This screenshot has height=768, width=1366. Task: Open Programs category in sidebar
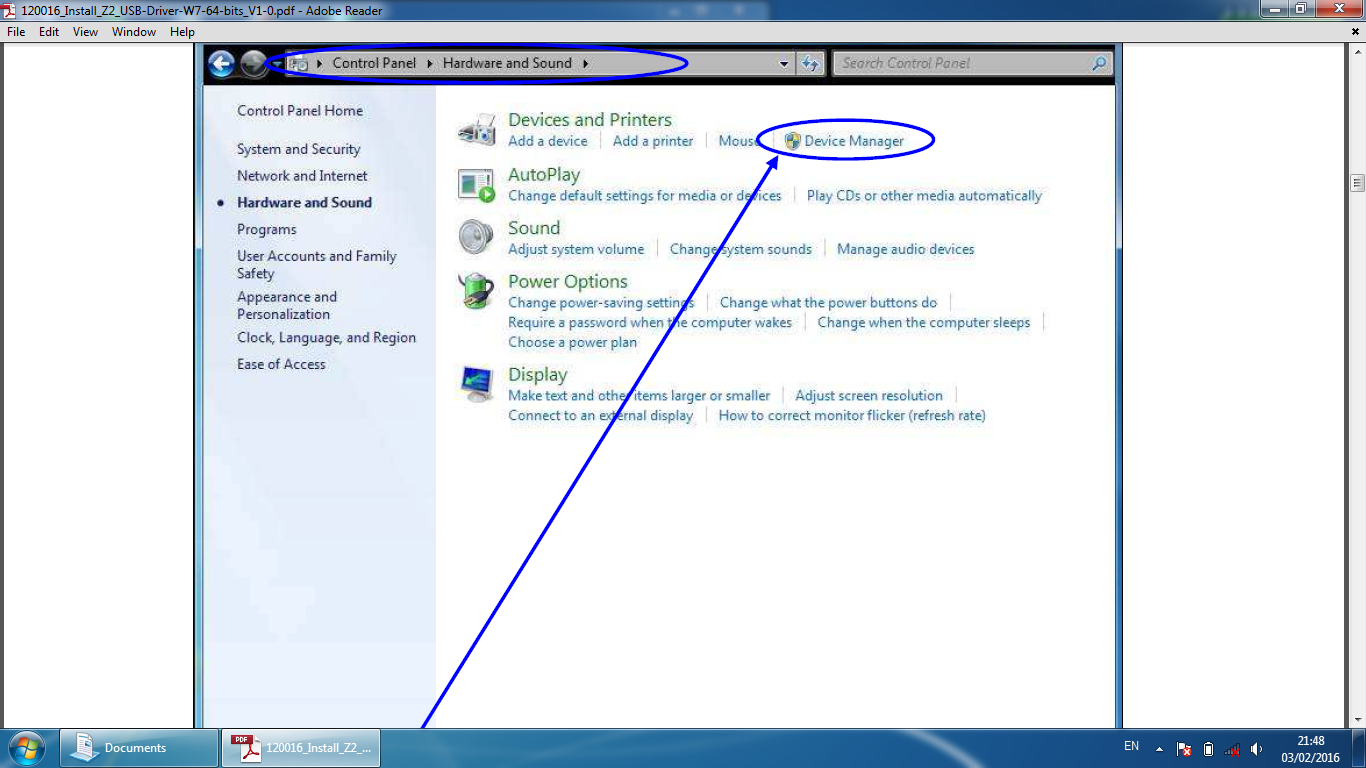tap(267, 230)
